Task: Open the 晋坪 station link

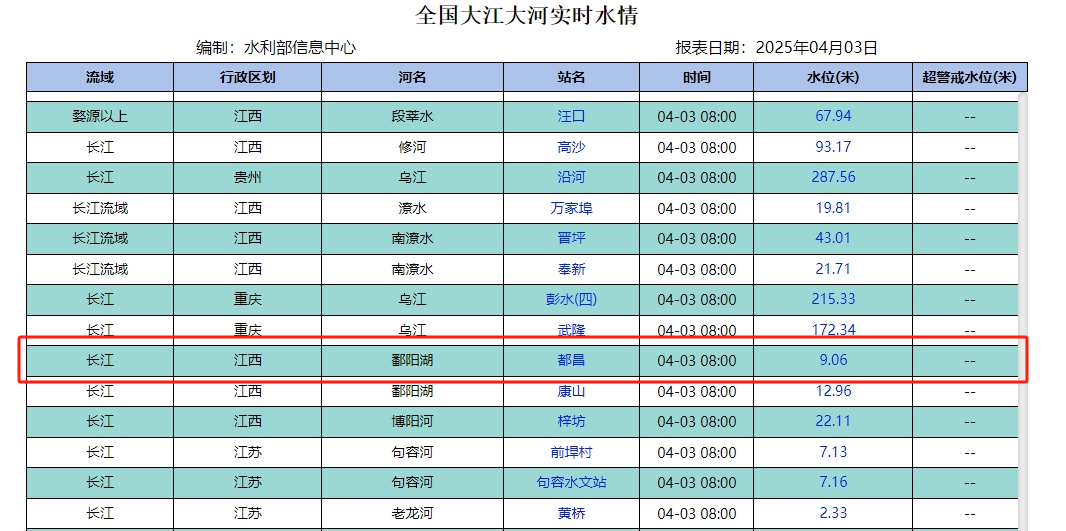Action: pos(571,239)
